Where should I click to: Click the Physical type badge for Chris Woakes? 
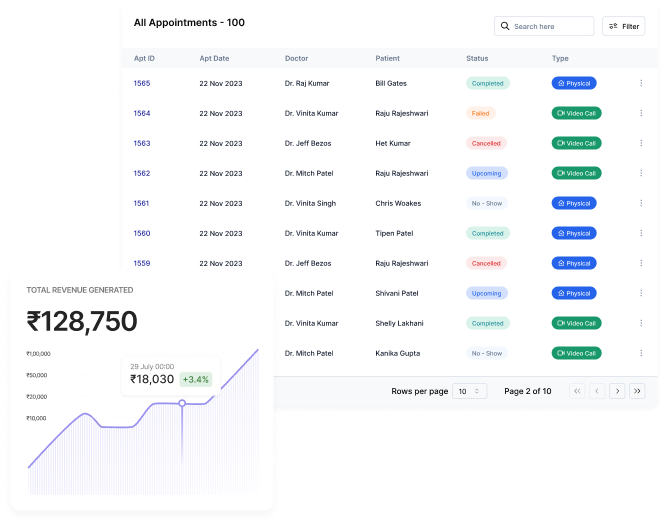pyautogui.click(x=574, y=203)
